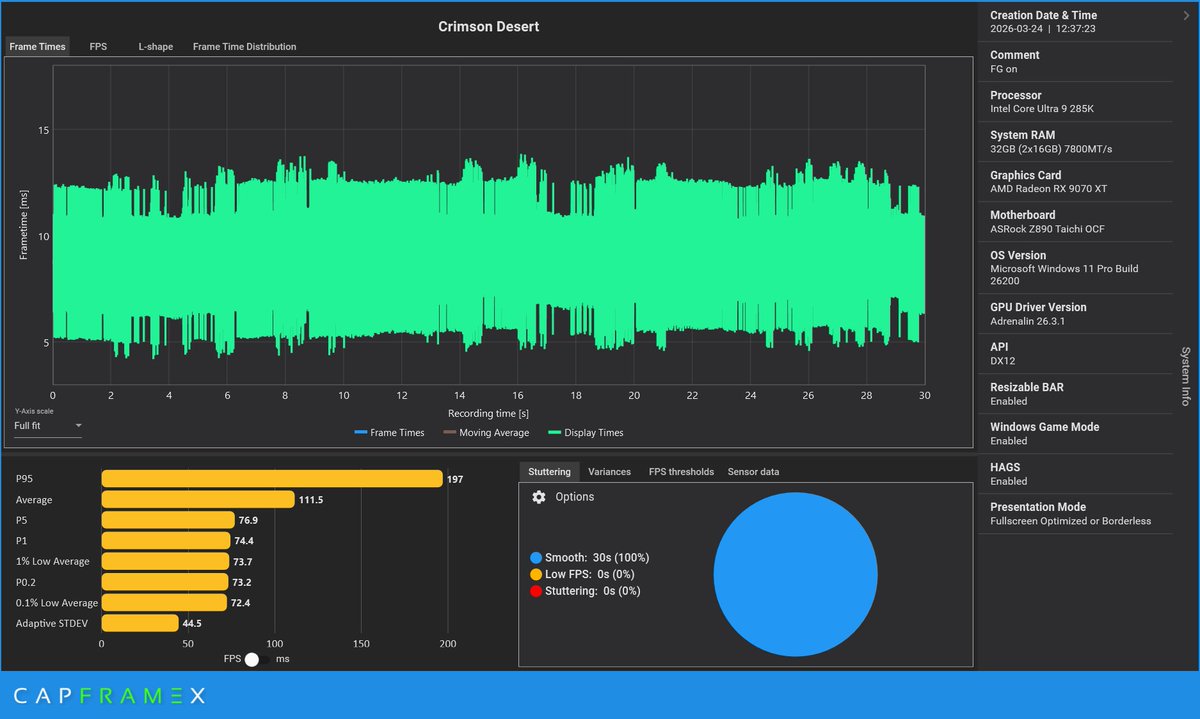Image resolution: width=1200 pixels, height=719 pixels.
Task: Select the Stuttering tab
Action: [549, 471]
